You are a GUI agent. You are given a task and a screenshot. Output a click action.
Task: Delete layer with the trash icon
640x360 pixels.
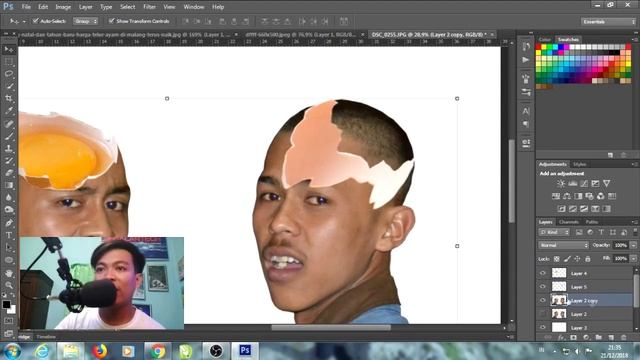(x=624, y=338)
